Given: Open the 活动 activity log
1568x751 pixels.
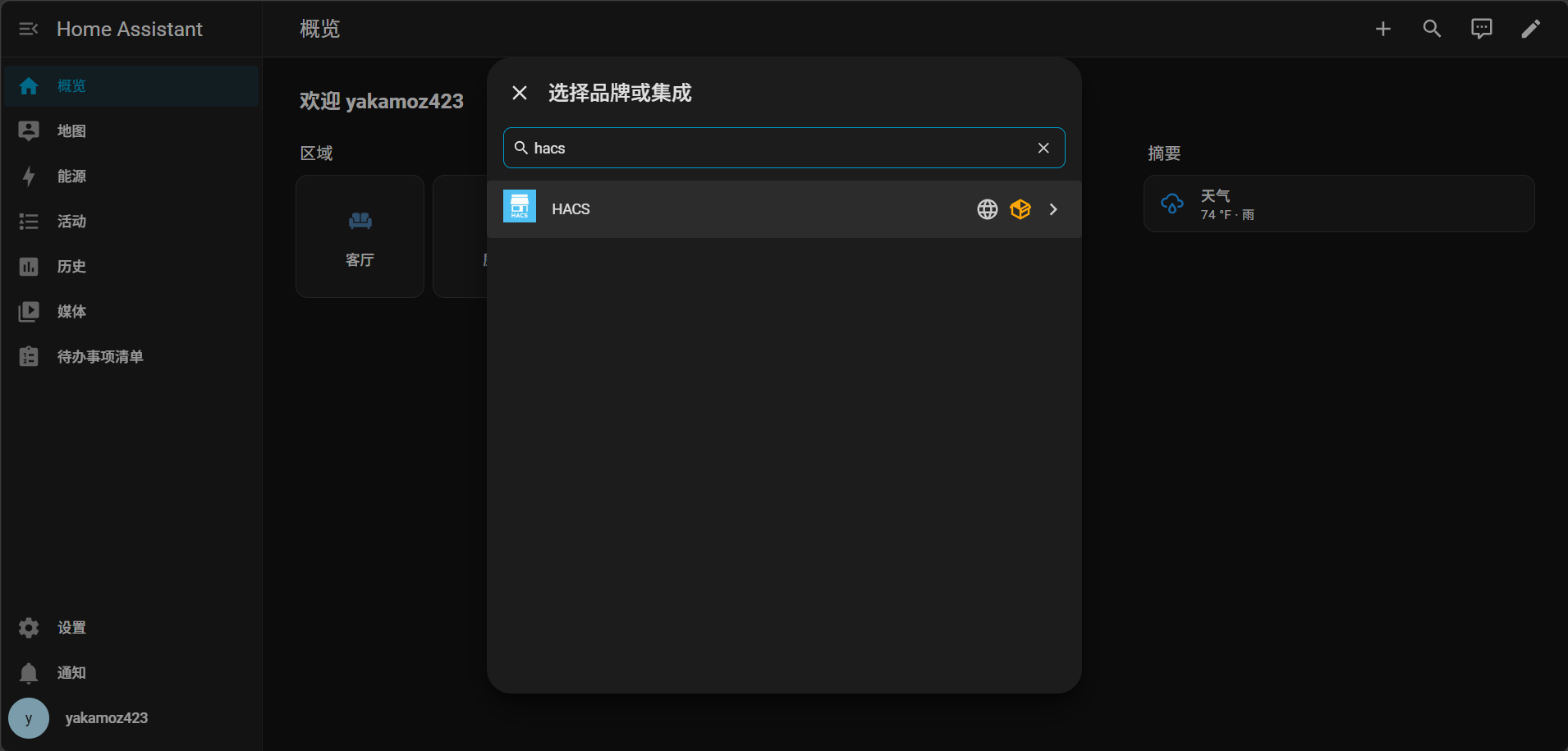Looking at the screenshot, I should coord(131,222).
